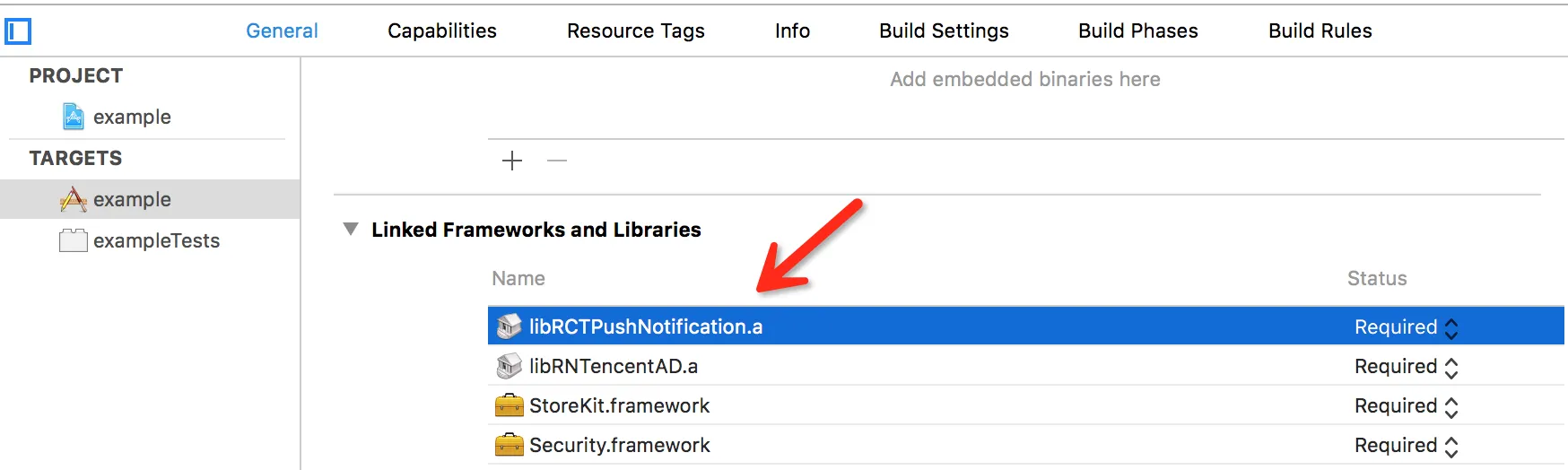The height and width of the screenshot is (470, 1568).
Task: Click the Security.framework toolbox icon
Action: pos(510,445)
